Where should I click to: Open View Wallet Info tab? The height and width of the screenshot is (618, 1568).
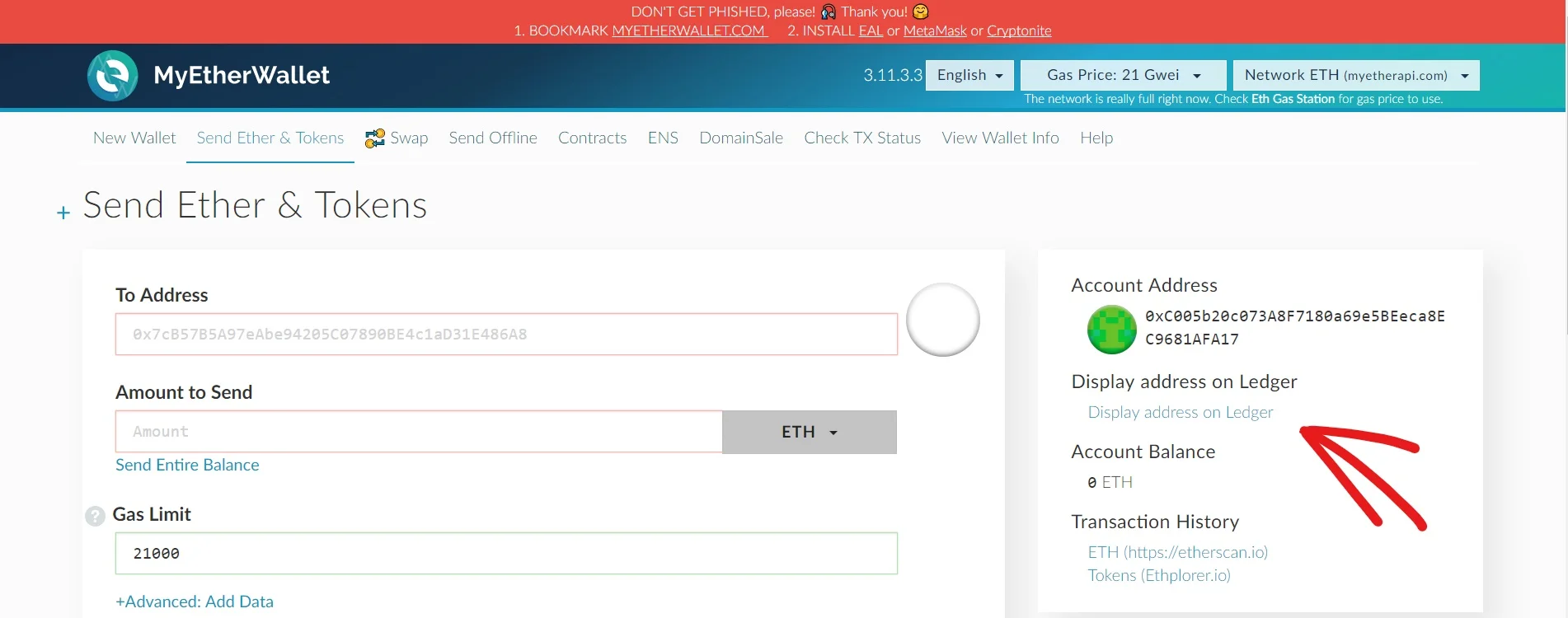pos(1000,138)
